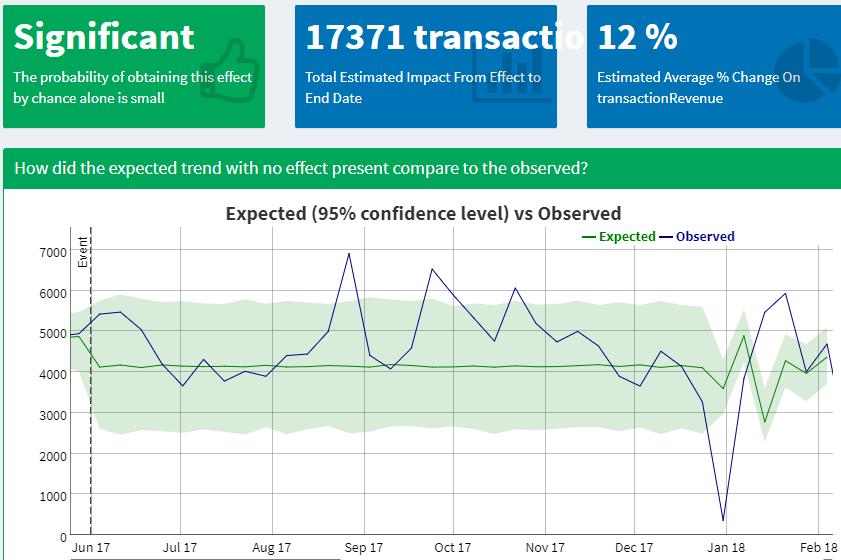Toggle the Observed series in the legend
841x560 pixels.
(697, 237)
